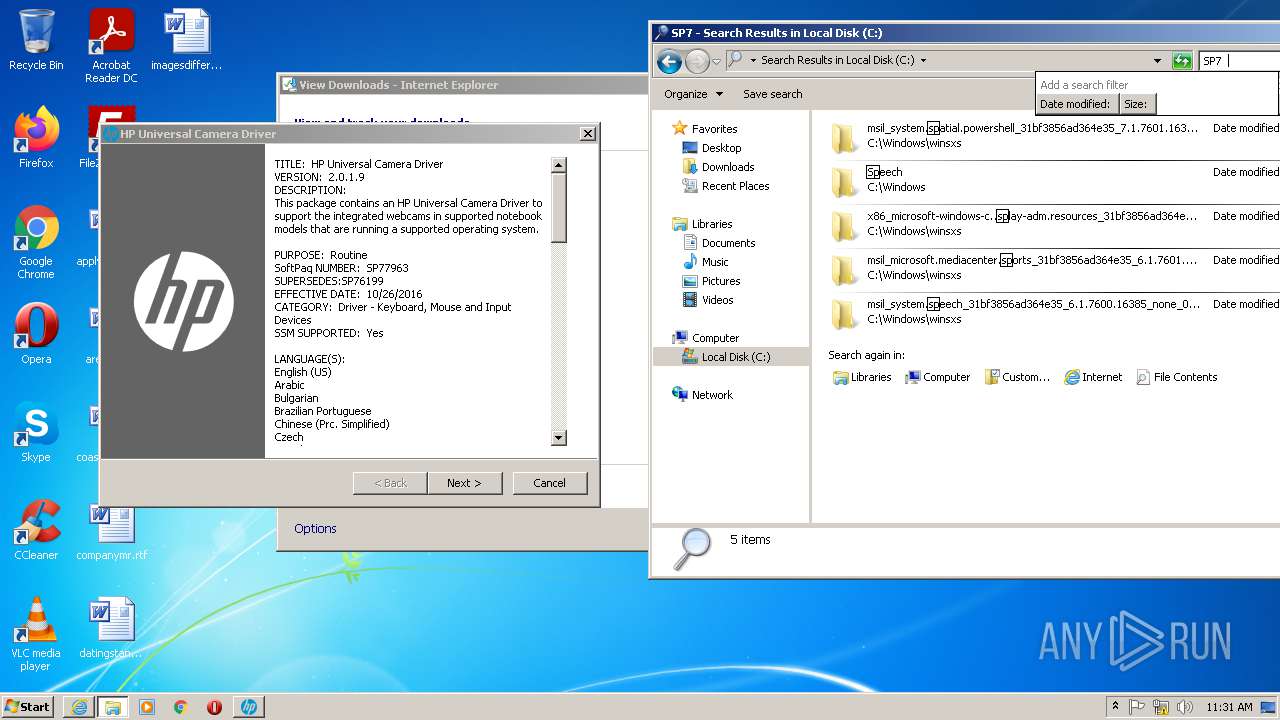The height and width of the screenshot is (720, 1280).
Task: Open Downloads in navigation pane
Action: click(x=718, y=167)
